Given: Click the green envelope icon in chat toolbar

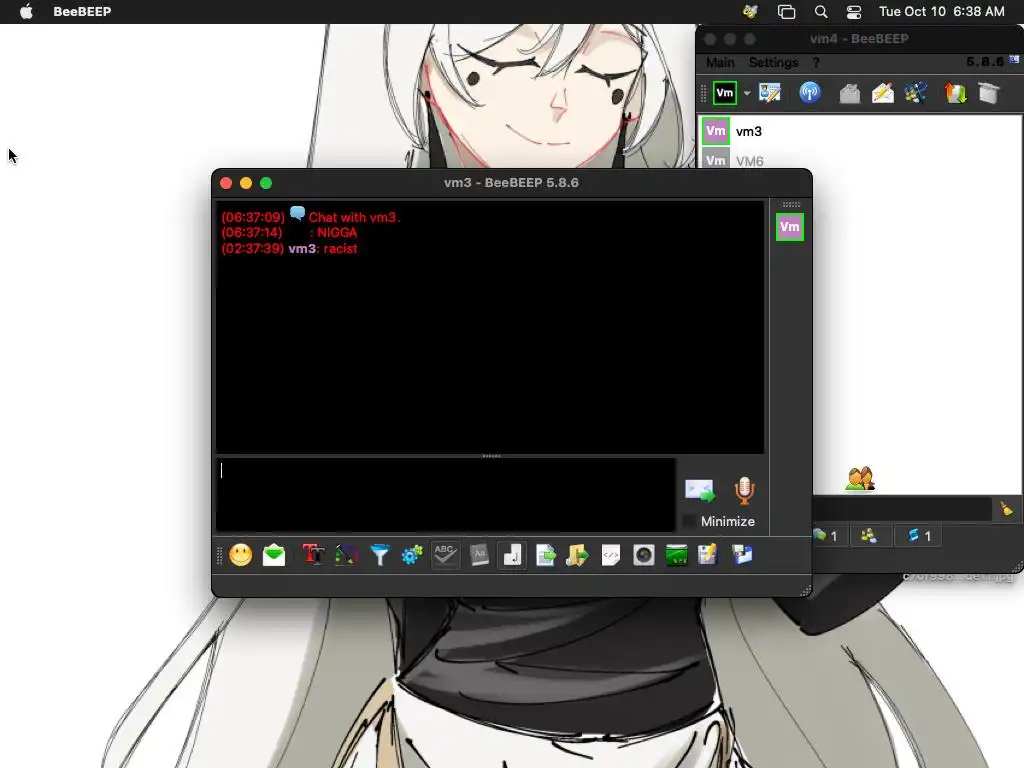Looking at the screenshot, I should coord(274,555).
